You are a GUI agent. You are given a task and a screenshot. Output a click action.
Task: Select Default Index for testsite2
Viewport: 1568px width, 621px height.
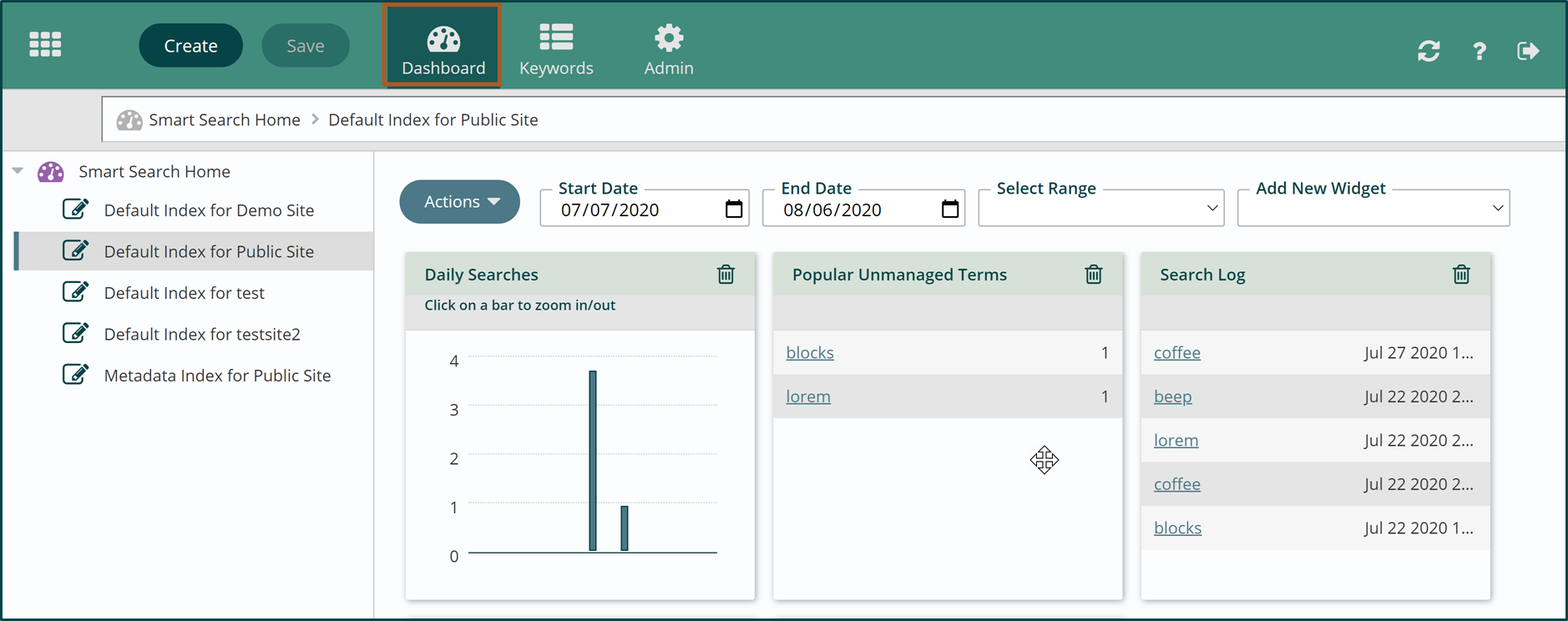pos(202,334)
